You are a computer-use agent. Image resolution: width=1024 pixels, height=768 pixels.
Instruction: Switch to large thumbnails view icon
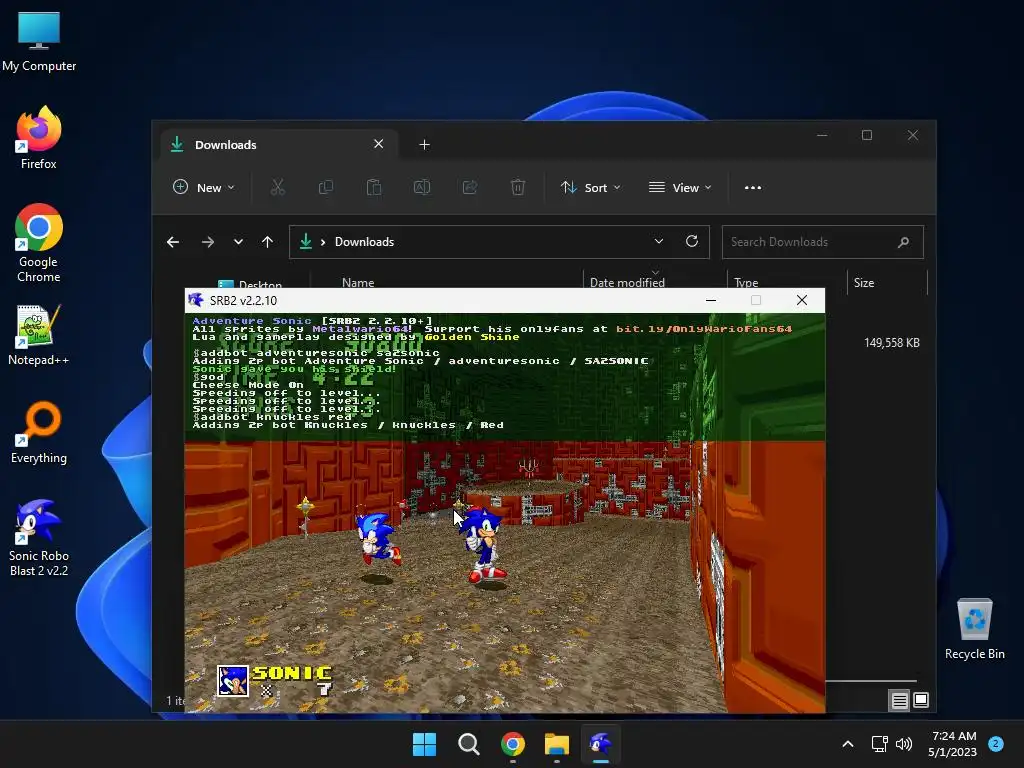coord(921,700)
